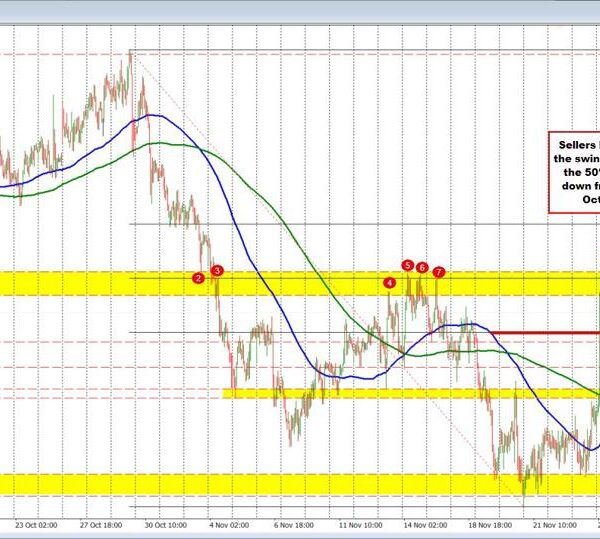The width and height of the screenshot is (600, 539).
Task: Click red swing marker number 4
Action: pos(389,283)
